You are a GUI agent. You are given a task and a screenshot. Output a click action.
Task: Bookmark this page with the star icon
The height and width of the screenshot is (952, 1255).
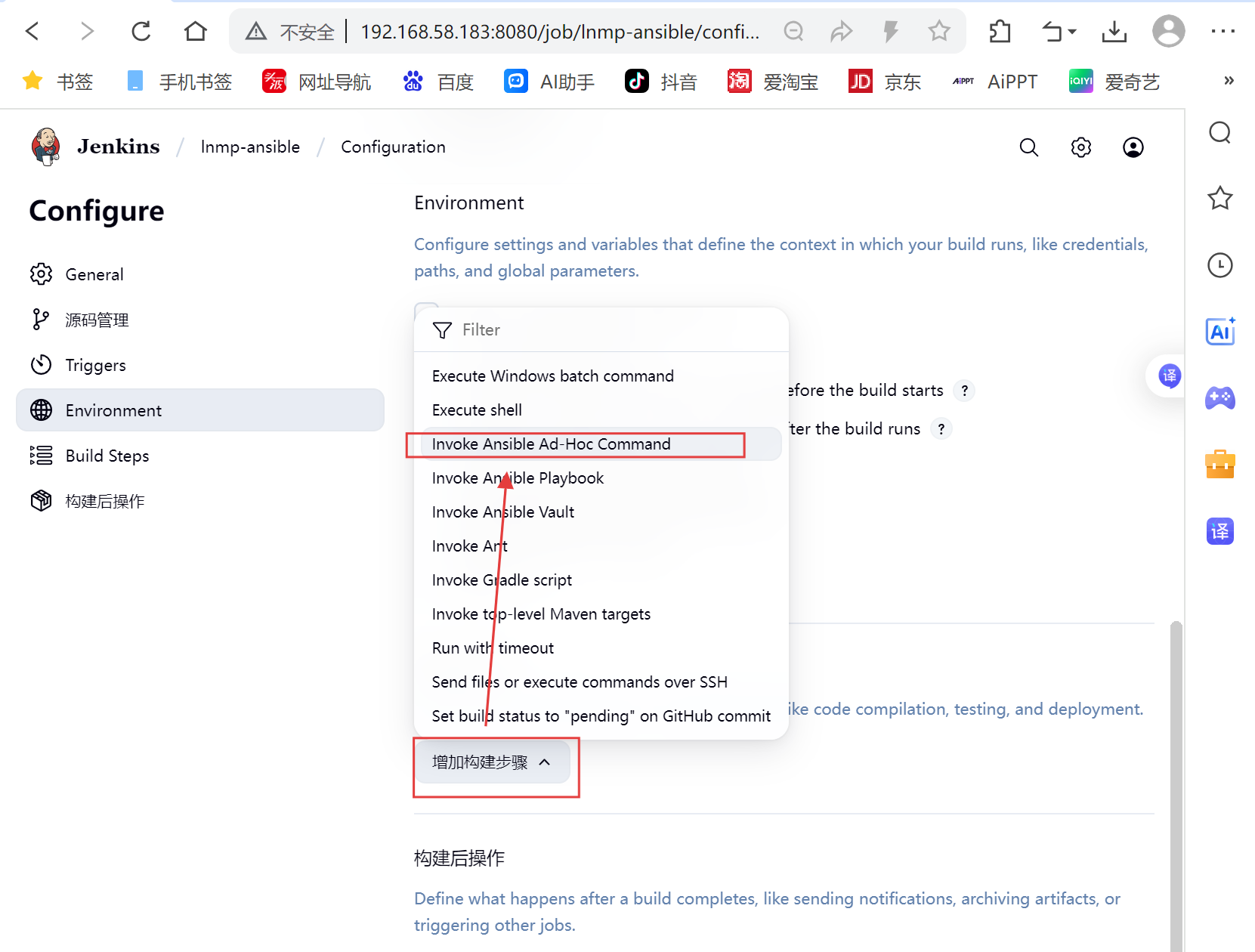tap(939, 31)
